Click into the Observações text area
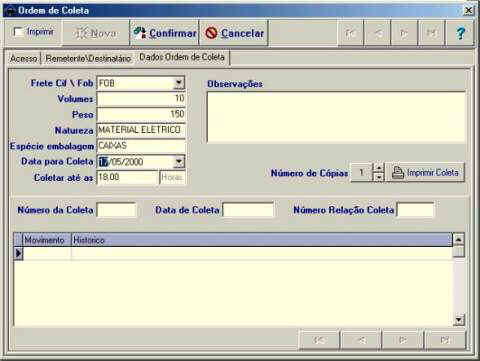The height and width of the screenshot is (361, 480). click(x=336, y=117)
